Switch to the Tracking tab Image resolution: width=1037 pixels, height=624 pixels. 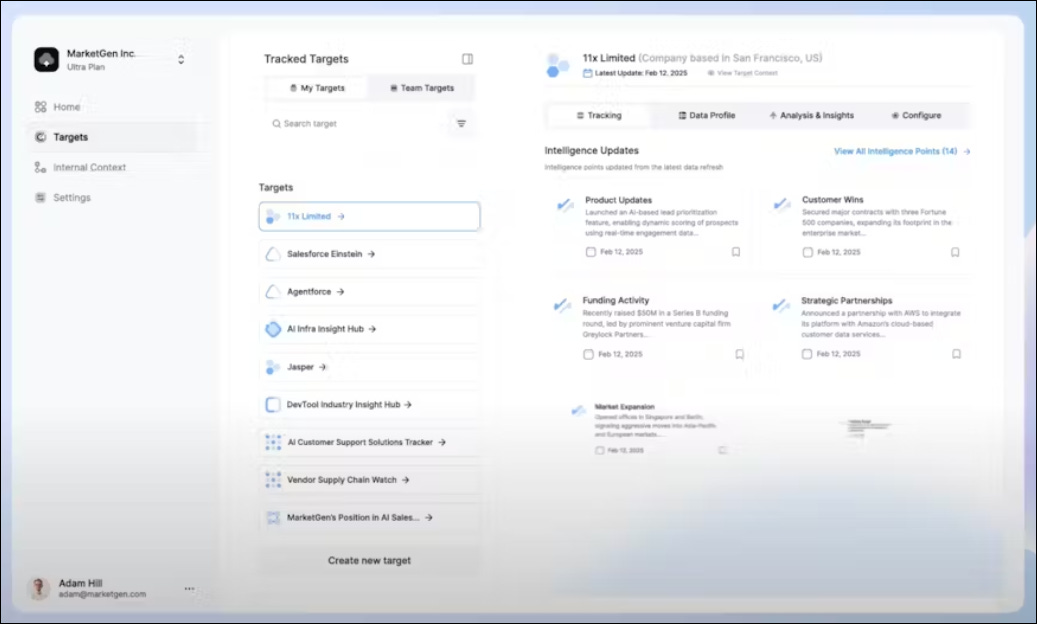click(x=599, y=115)
